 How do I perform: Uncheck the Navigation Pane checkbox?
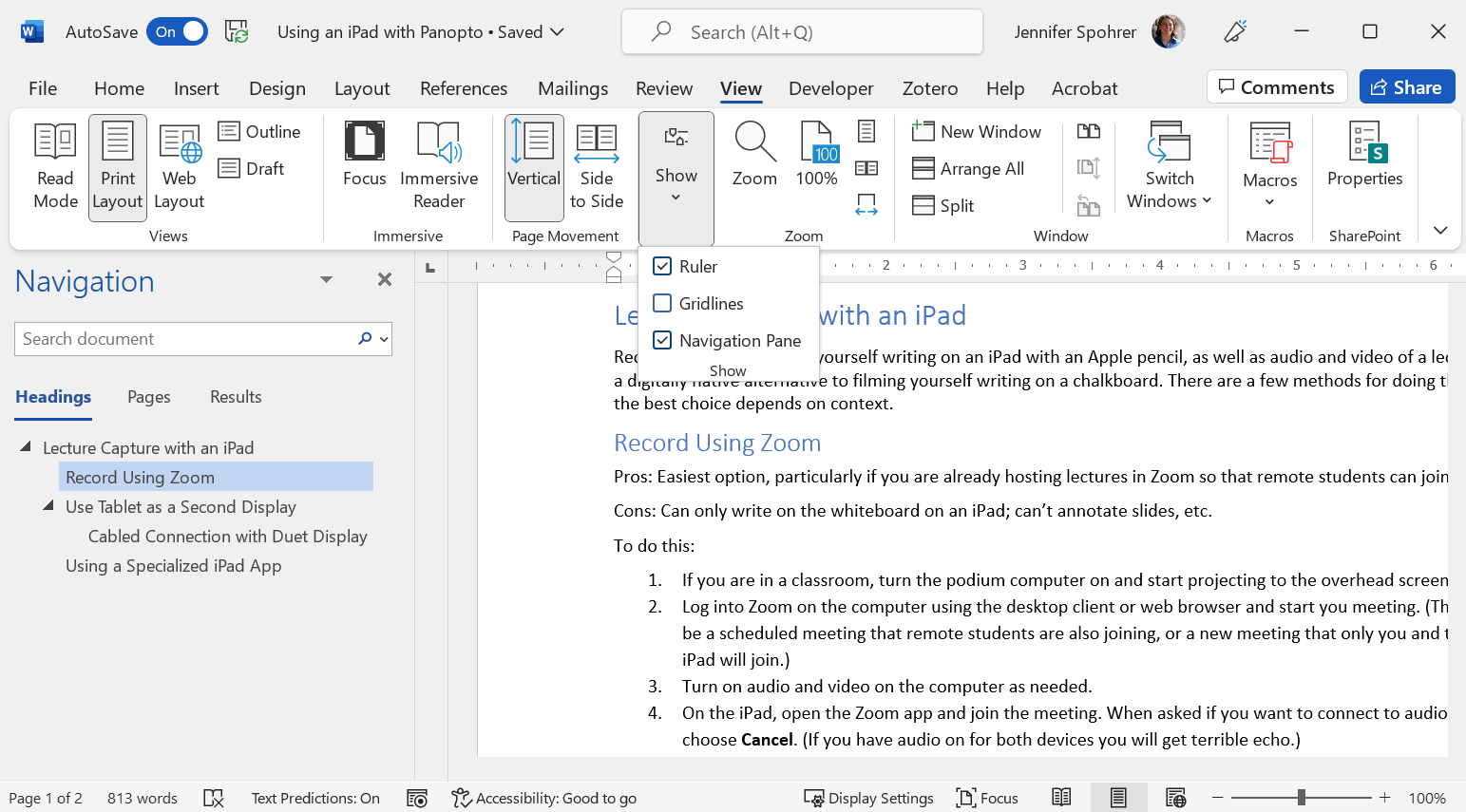[662, 340]
